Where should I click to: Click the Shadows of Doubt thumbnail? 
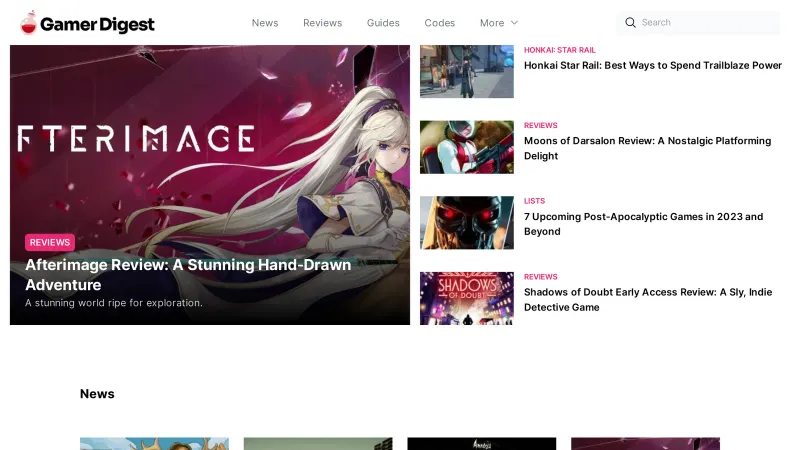(x=466, y=298)
